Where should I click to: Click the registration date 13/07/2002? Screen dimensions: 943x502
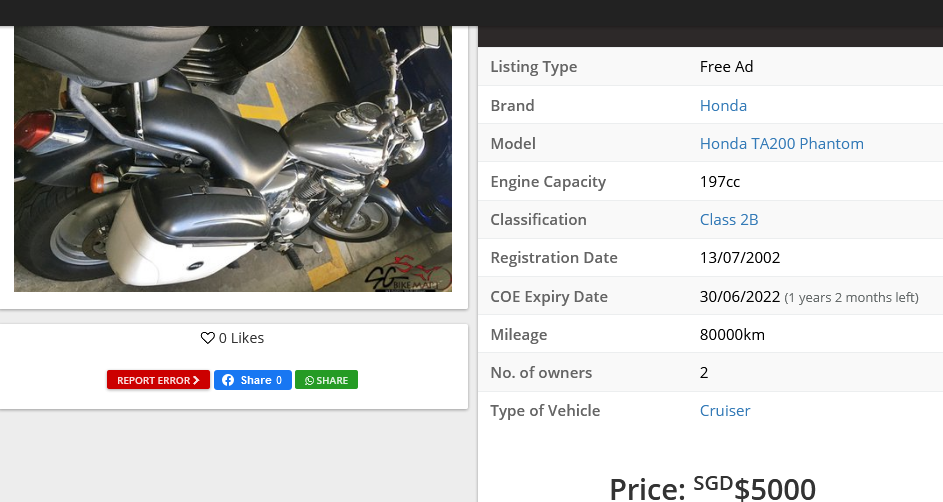pos(739,258)
